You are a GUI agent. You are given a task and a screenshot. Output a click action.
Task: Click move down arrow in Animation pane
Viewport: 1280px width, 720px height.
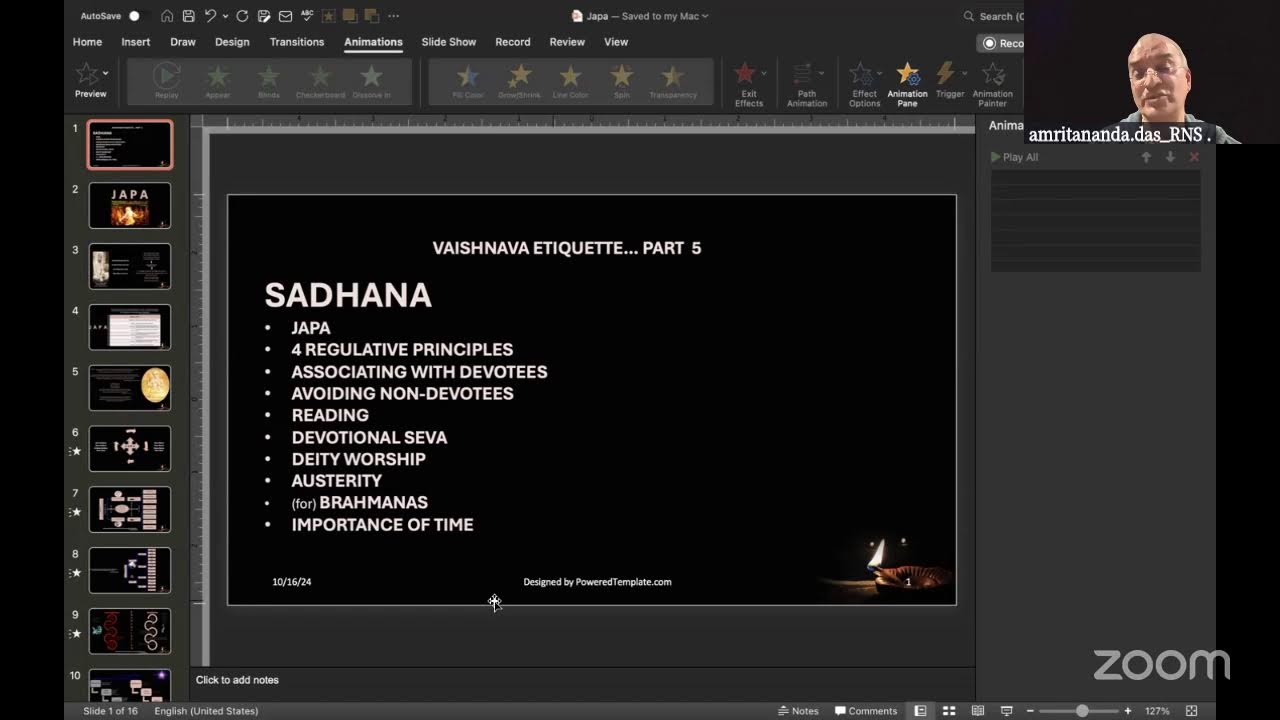(1170, 157)
